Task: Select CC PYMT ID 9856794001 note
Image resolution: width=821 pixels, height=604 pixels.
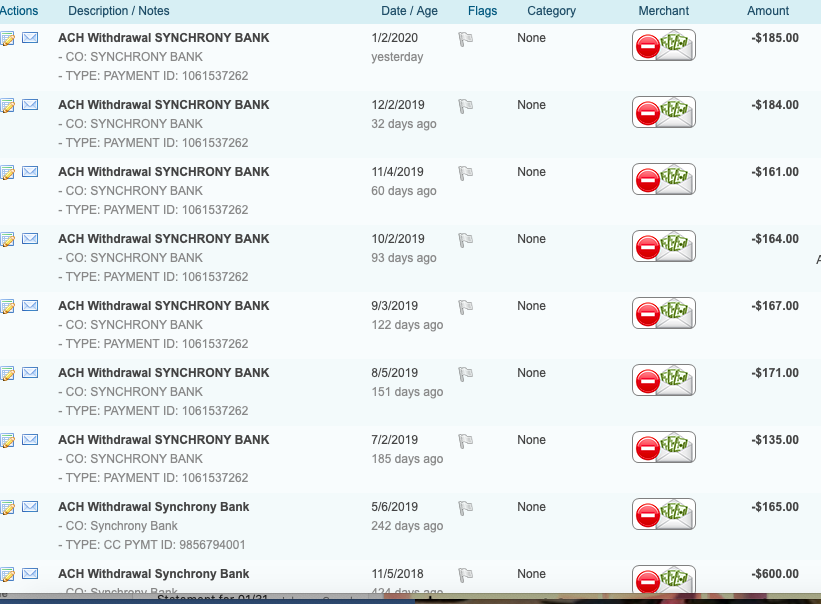Action: coord(151,545)
